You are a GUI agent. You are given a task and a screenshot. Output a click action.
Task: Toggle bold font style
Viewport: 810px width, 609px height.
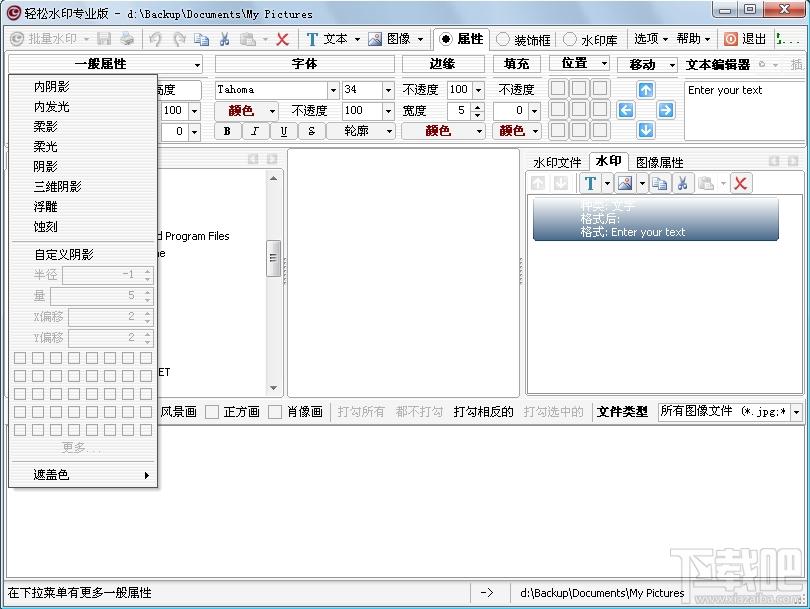227,131
